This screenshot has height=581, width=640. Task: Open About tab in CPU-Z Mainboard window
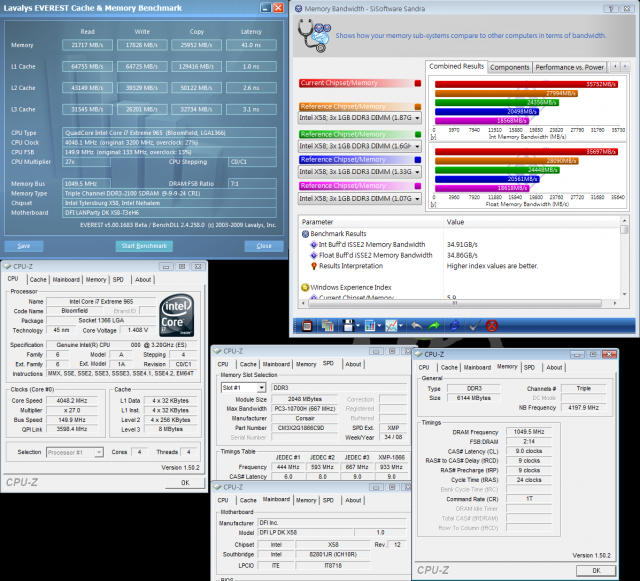click(353, 500)
